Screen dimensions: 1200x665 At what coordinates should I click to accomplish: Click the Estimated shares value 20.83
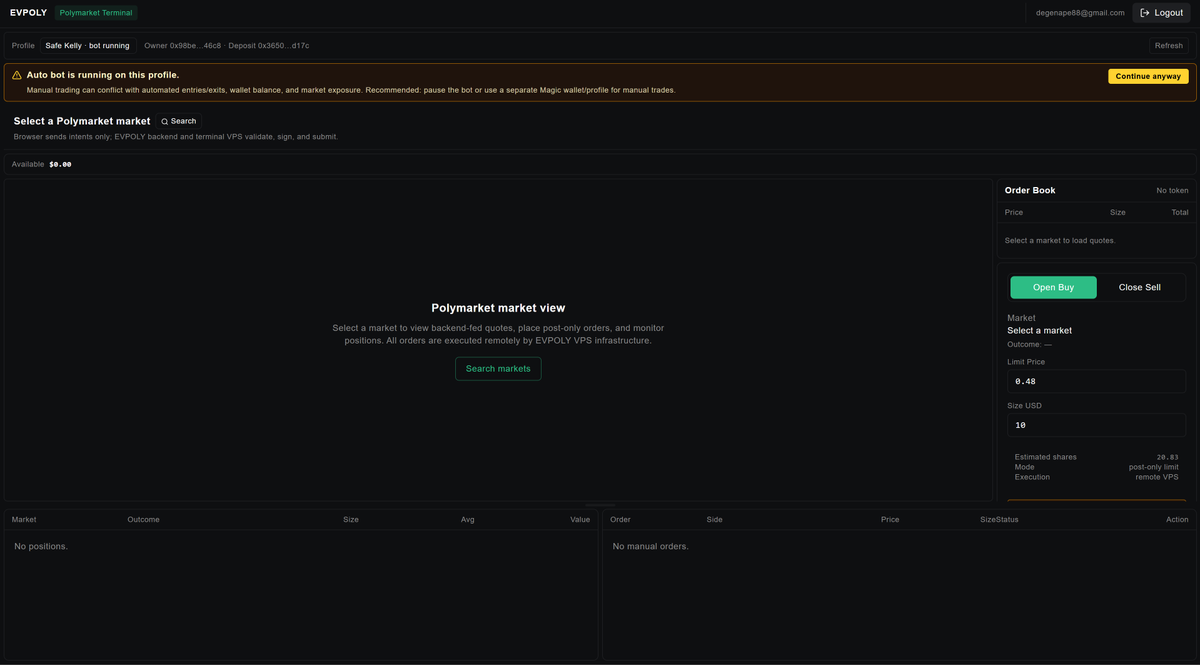(1167, 457)
